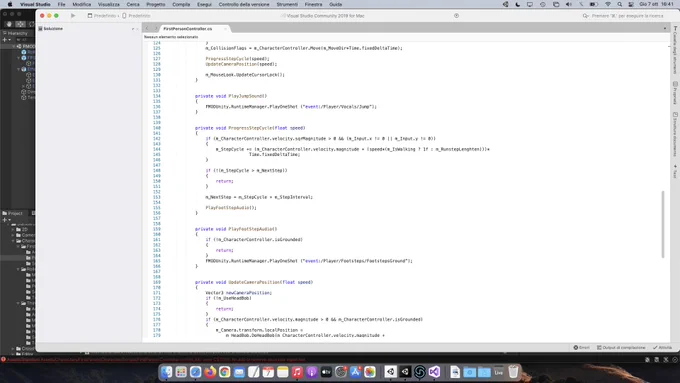Open the Proprietà side tab
Image resolution: width=680 pixels, height=383 pixels.
pos(675,93)
